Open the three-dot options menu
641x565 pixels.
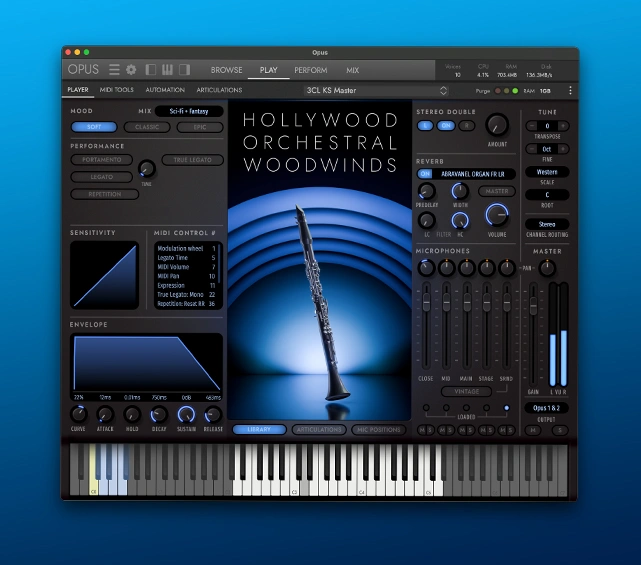pos(570,90)
